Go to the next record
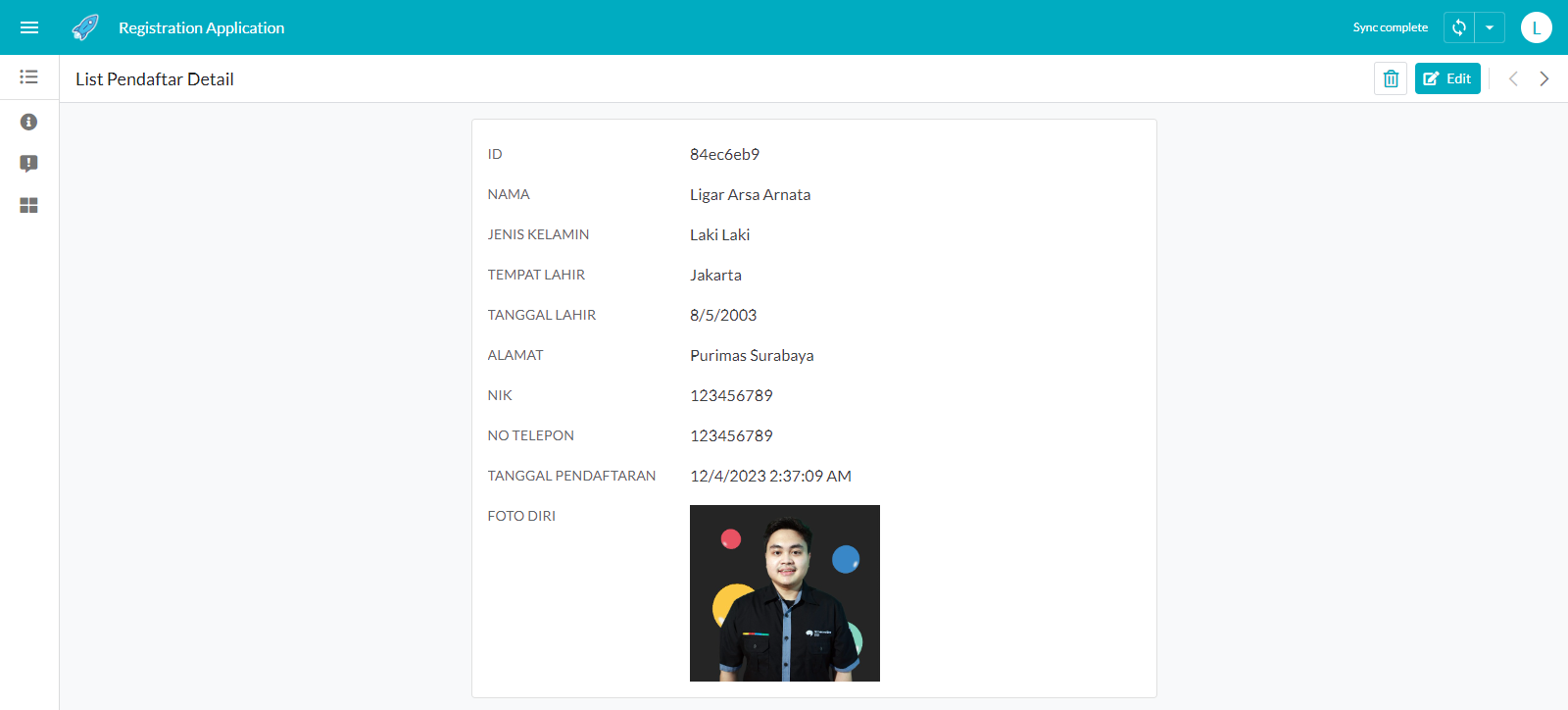This screenshot has height=710, width=1568. pos(1544,78)
